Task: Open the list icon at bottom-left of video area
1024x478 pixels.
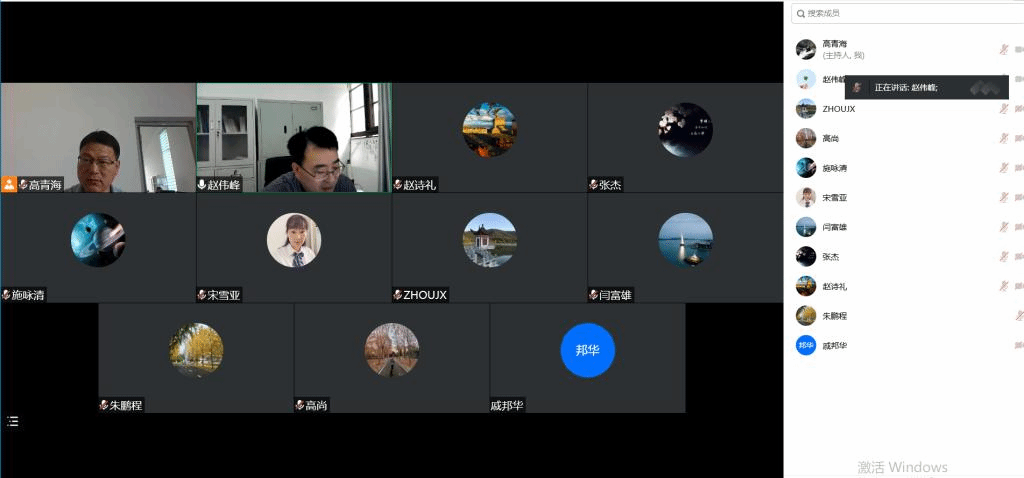Action: [x=13, y=422]
